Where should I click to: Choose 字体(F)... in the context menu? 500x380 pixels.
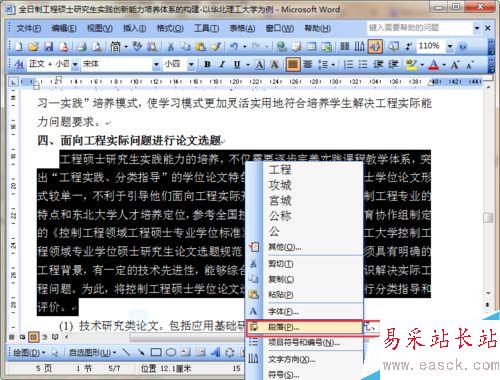click(304, 312)
